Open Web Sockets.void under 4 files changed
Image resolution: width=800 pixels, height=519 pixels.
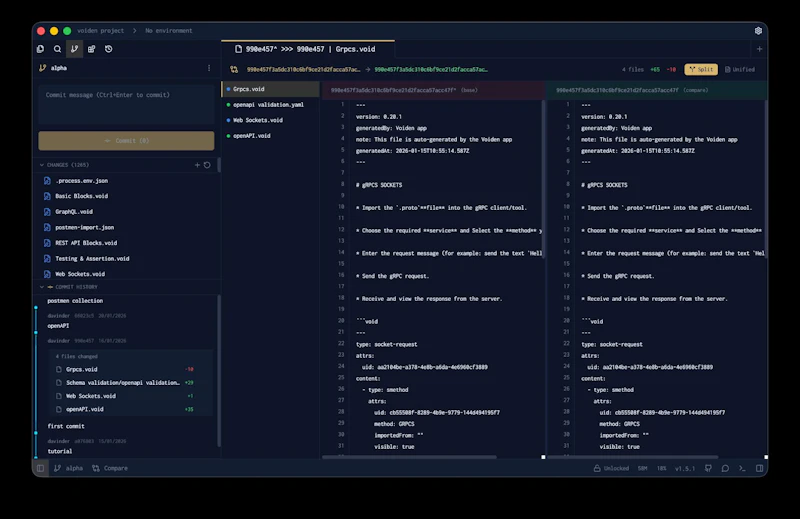click(91, 396)
